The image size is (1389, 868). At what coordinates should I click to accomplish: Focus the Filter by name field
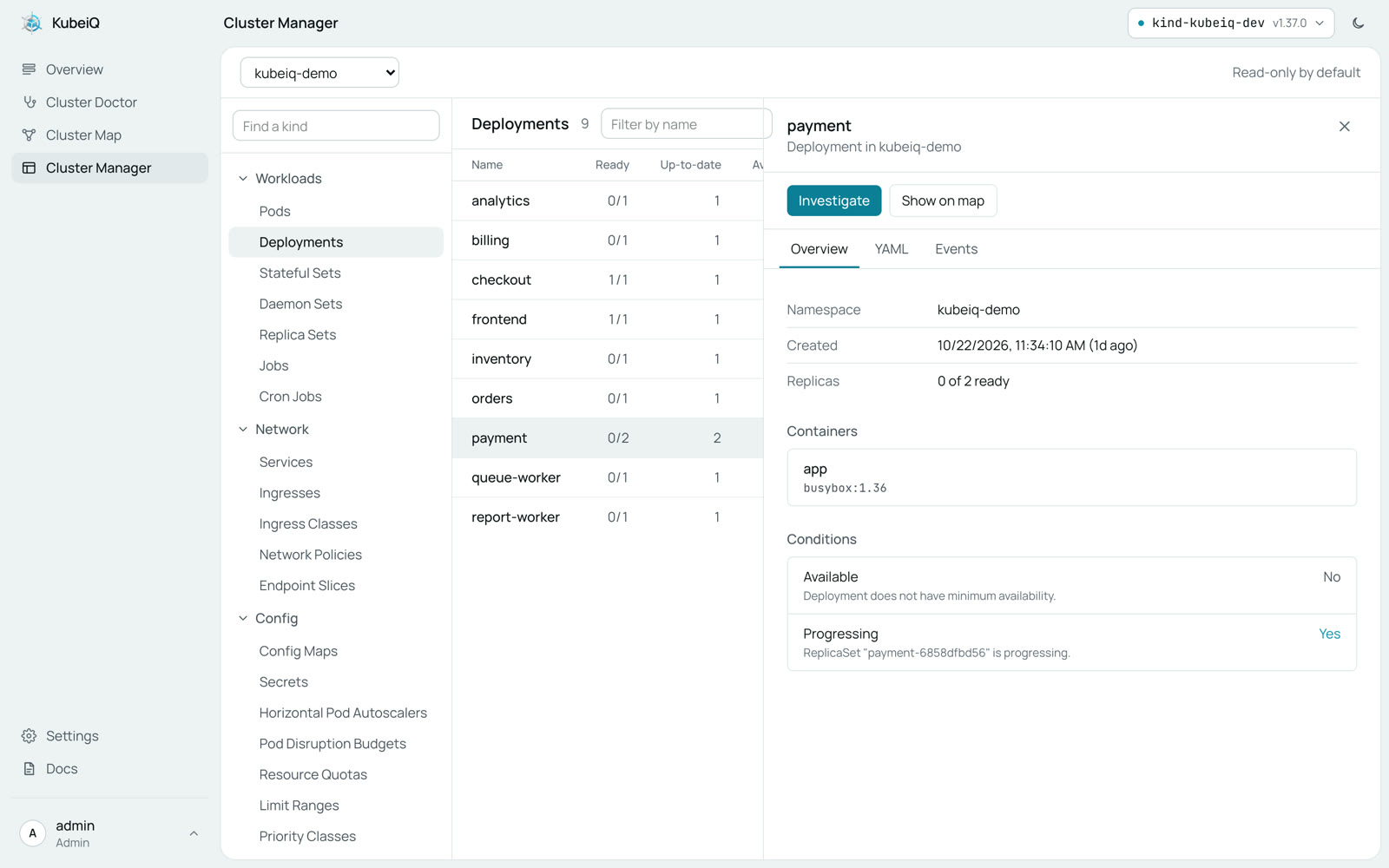point(686,124)
